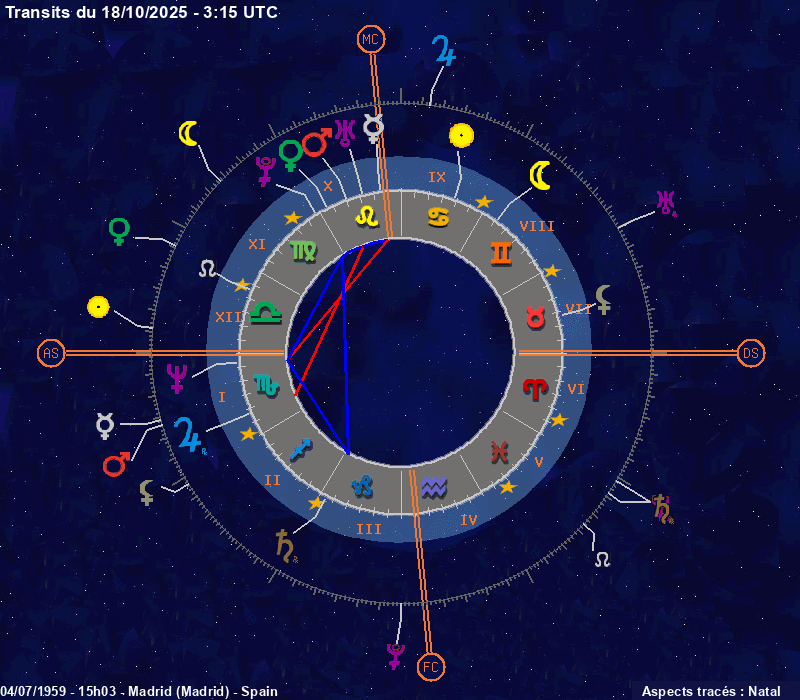The image size is (800, 700).
Task: Click the Aquarius sign on zodiac ring
Action: pyautogui.click(x=434, y=488)
